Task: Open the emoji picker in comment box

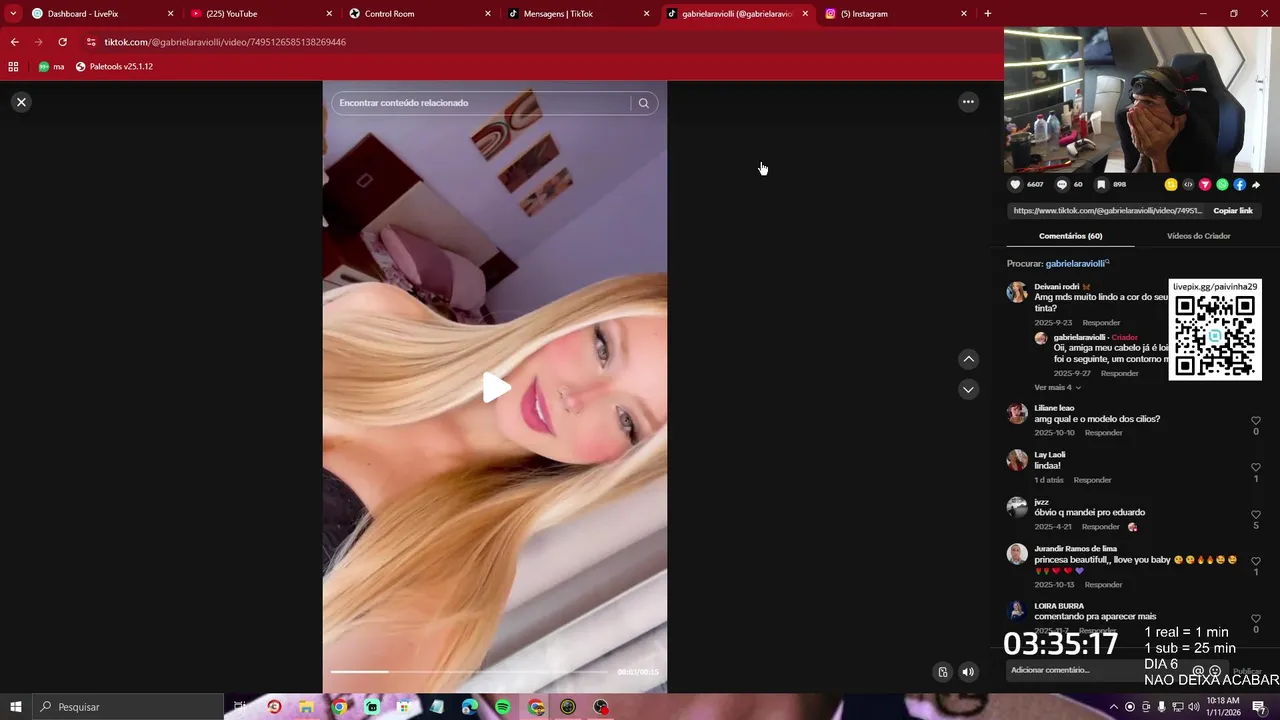Action: [x=1215, y=672]
